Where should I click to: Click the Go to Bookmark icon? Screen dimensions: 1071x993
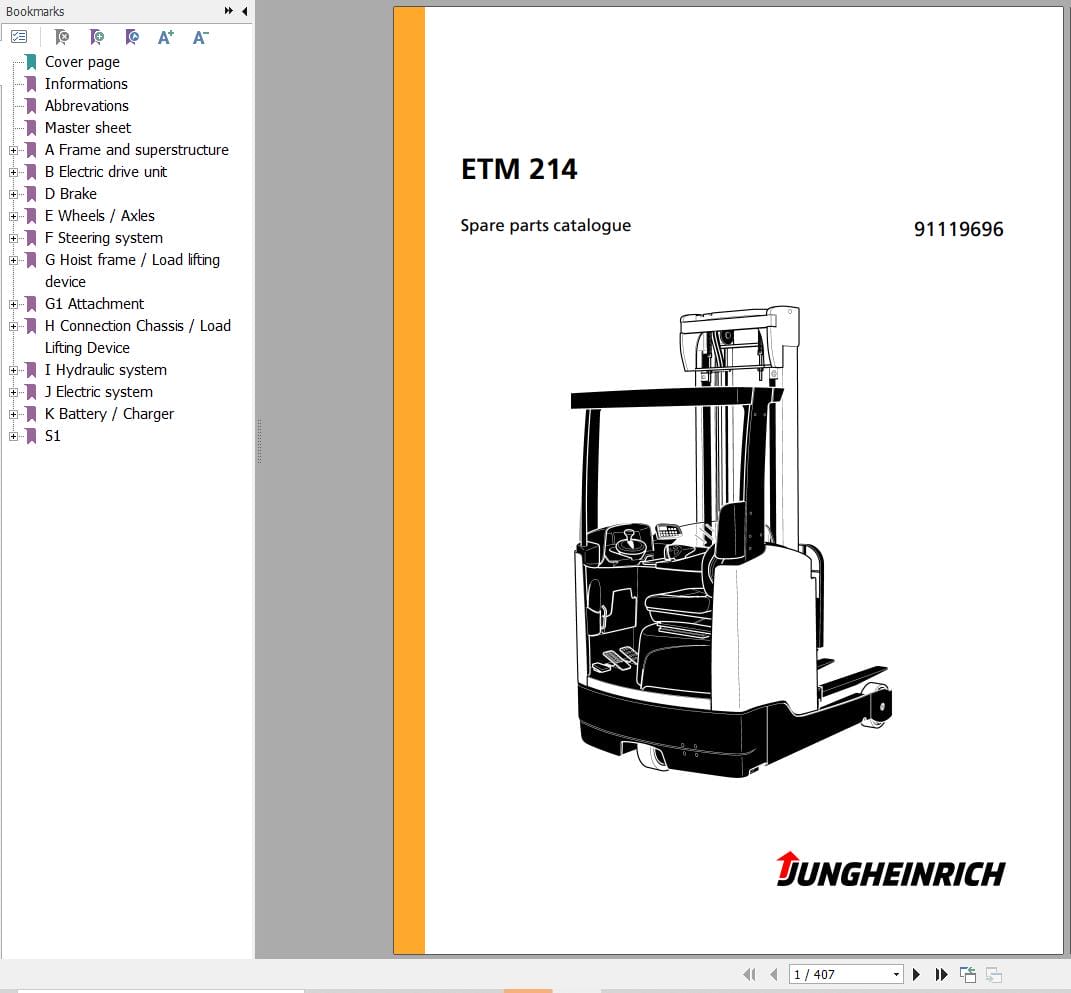click(x=131, y=36)
